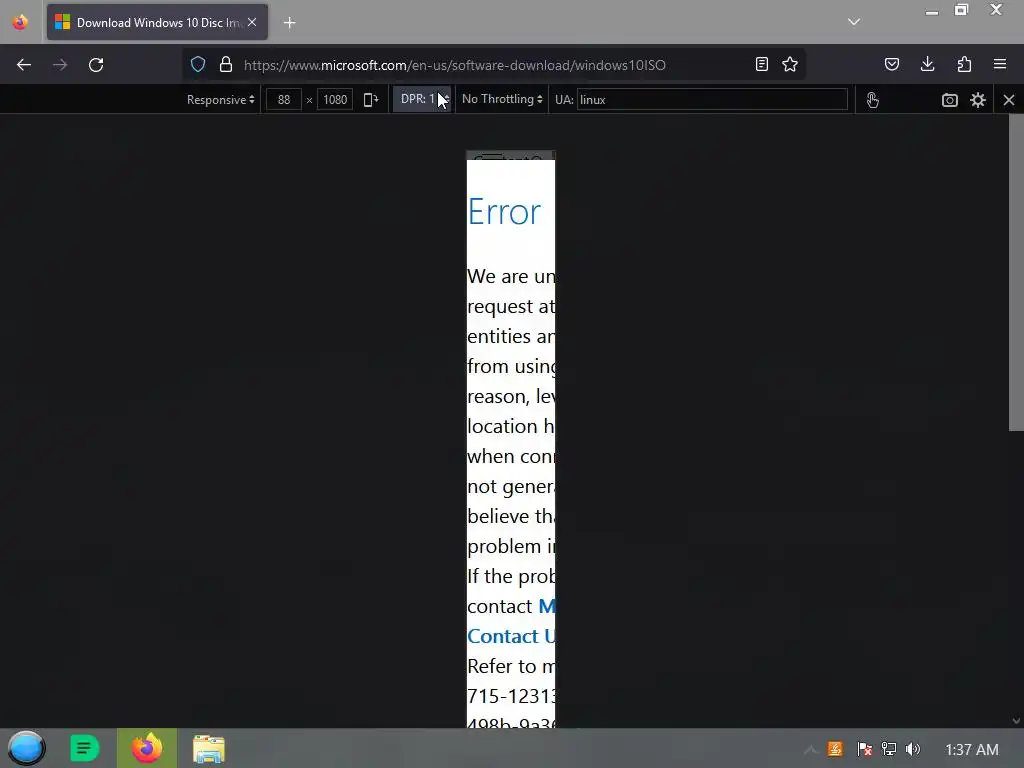Take a screenshot of the viewport
Image resolution: width=1024 pixels, height=768 pixels.
[950, 100]
